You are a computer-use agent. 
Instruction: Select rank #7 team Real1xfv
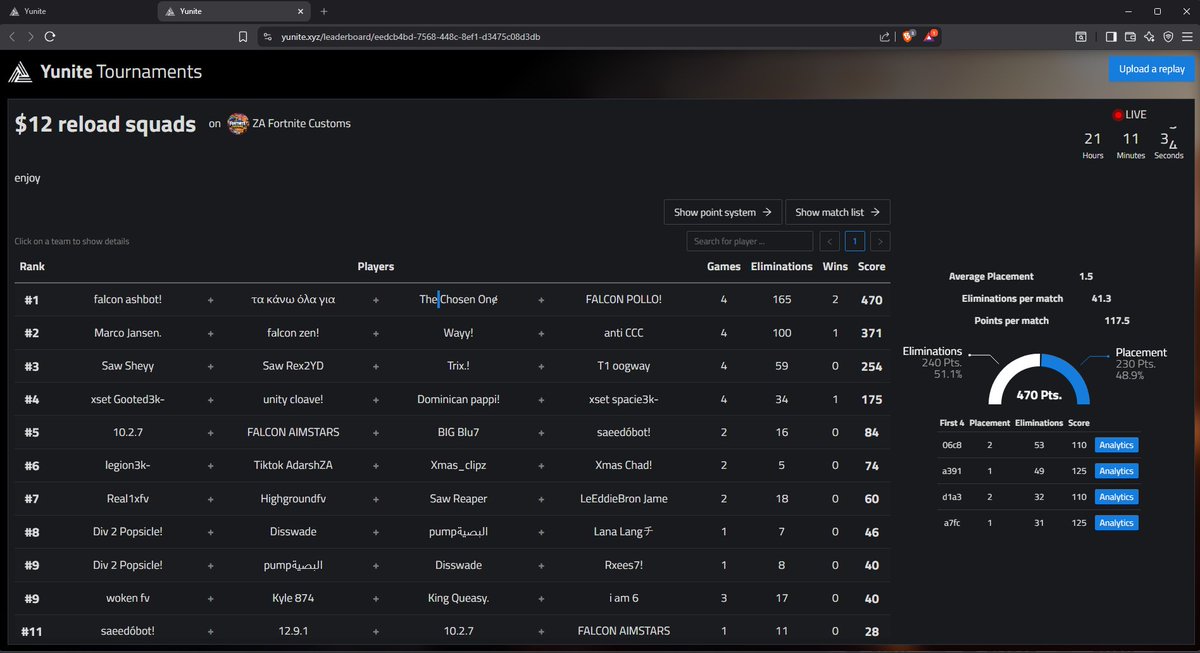[452, 498]
